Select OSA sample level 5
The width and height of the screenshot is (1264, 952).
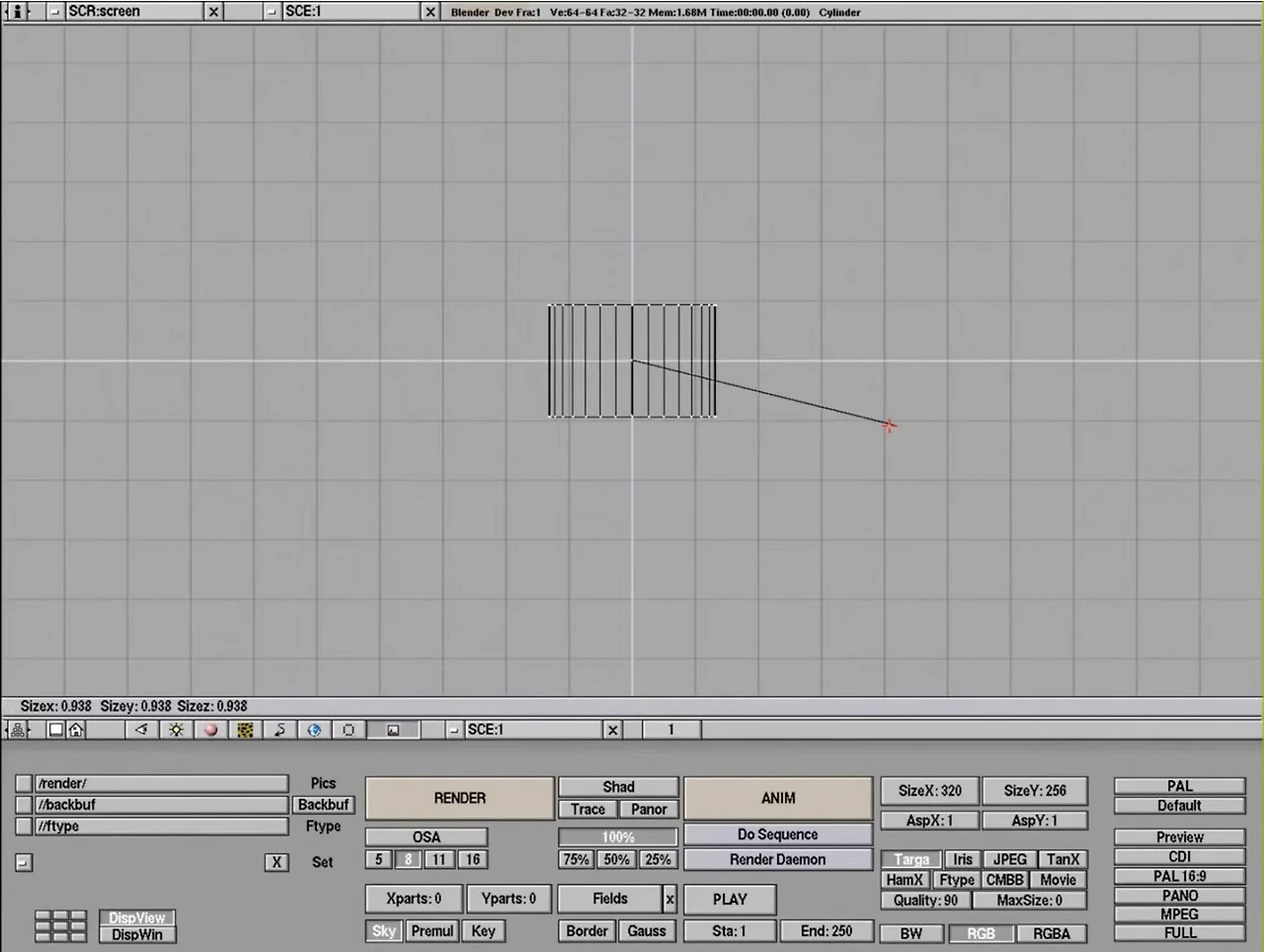coord(378,860)
